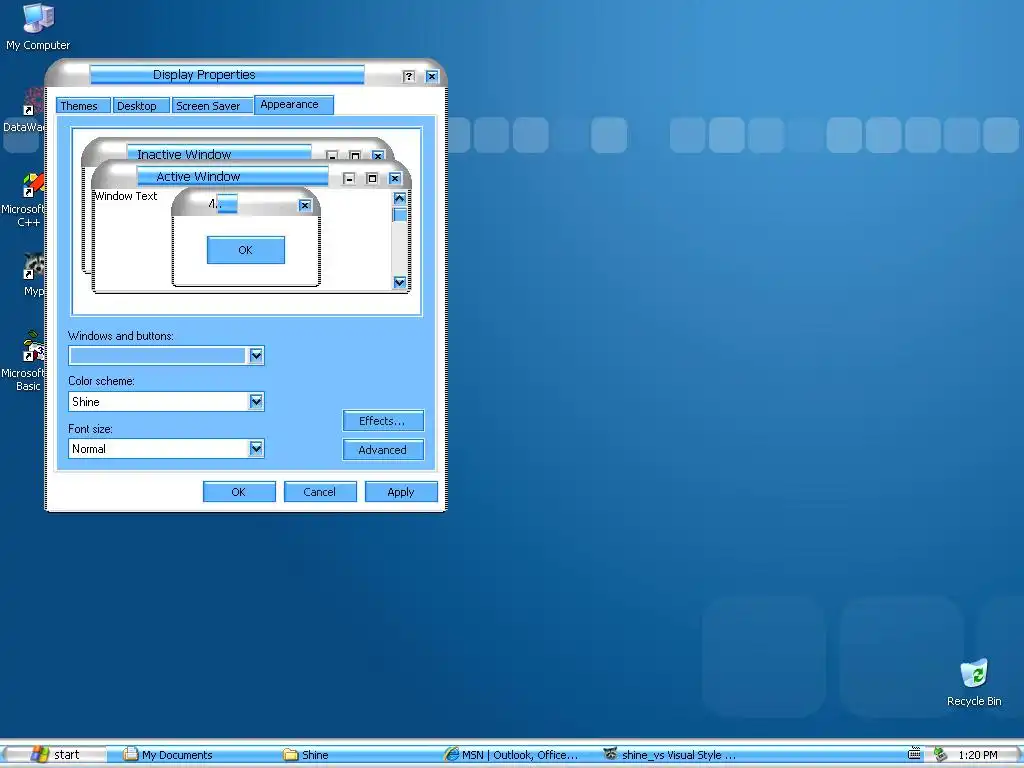Click the tray icon next to the clock
The height and width of the screenshot is (768, 1024).
(940, 754)
